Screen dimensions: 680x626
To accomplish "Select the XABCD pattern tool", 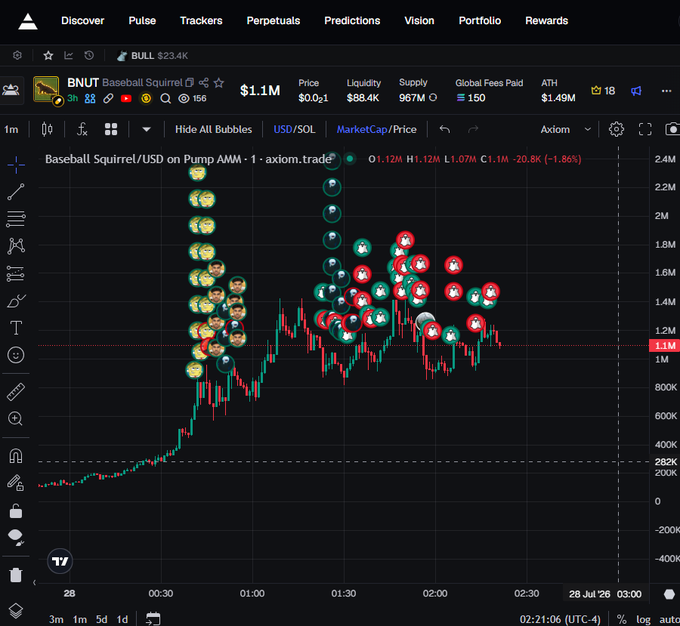I will click(x=16, y=246).
